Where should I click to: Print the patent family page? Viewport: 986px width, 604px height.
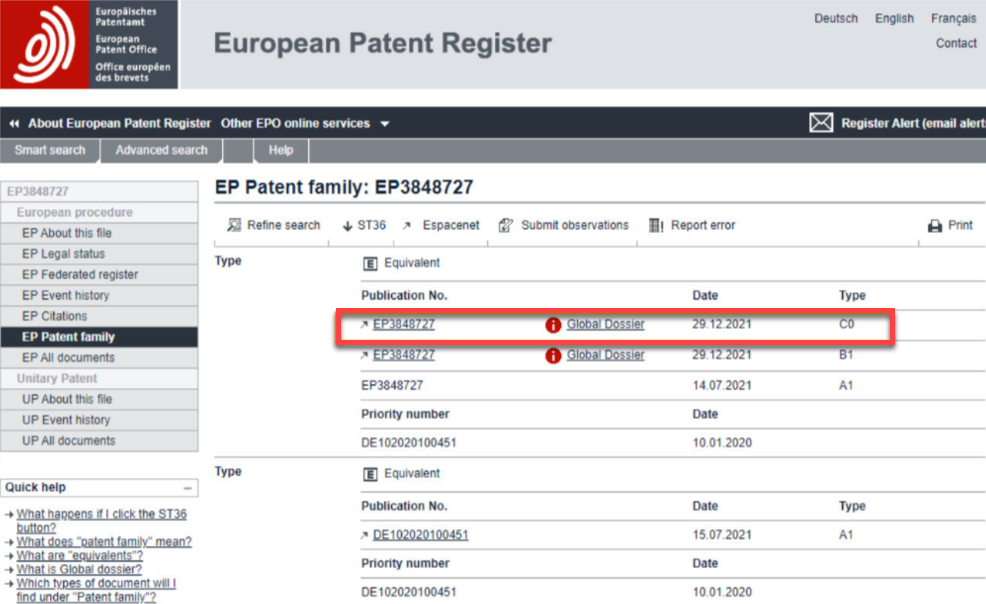(949, 225)
